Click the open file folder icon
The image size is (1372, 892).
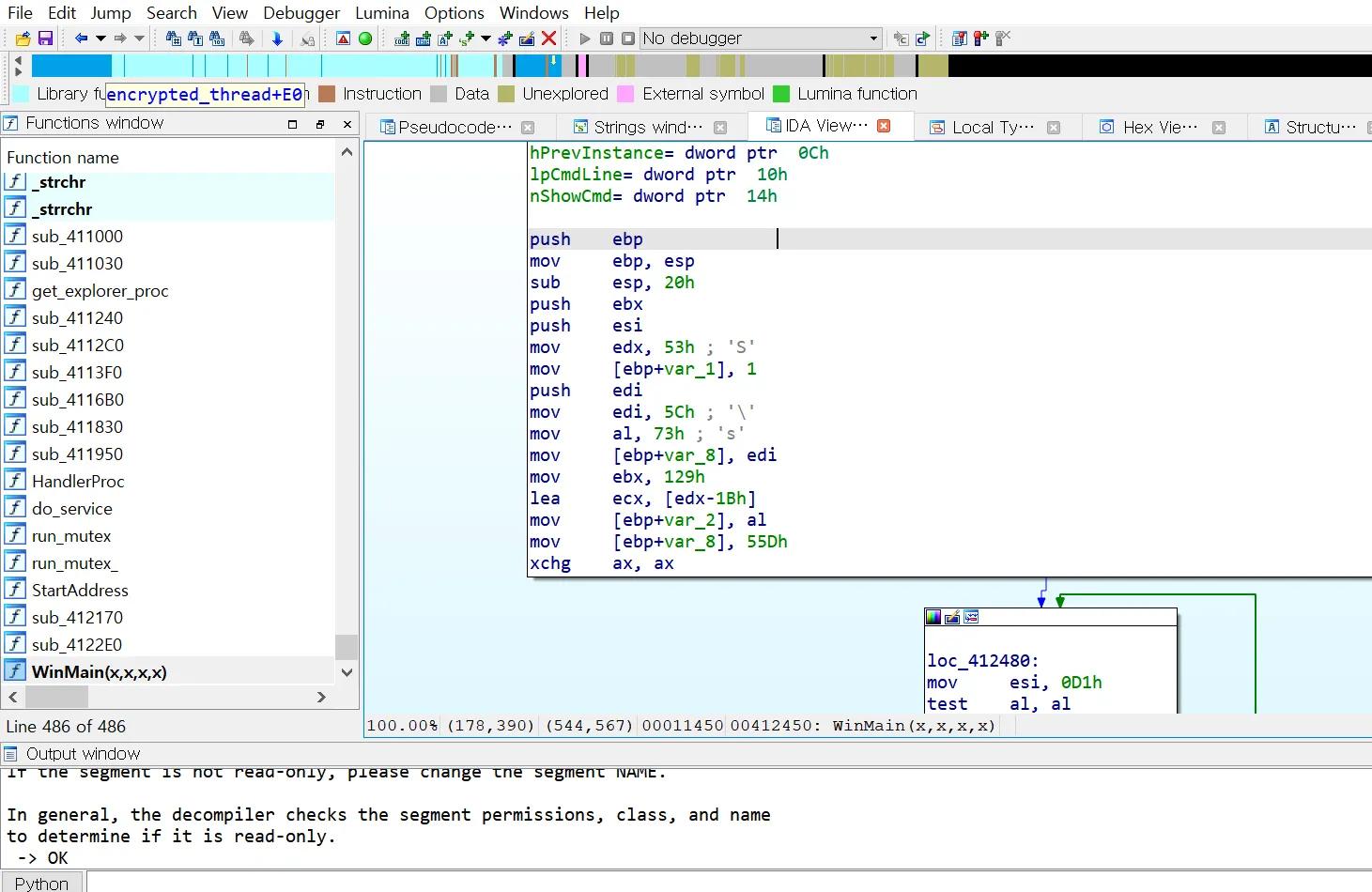pos(23,38)
